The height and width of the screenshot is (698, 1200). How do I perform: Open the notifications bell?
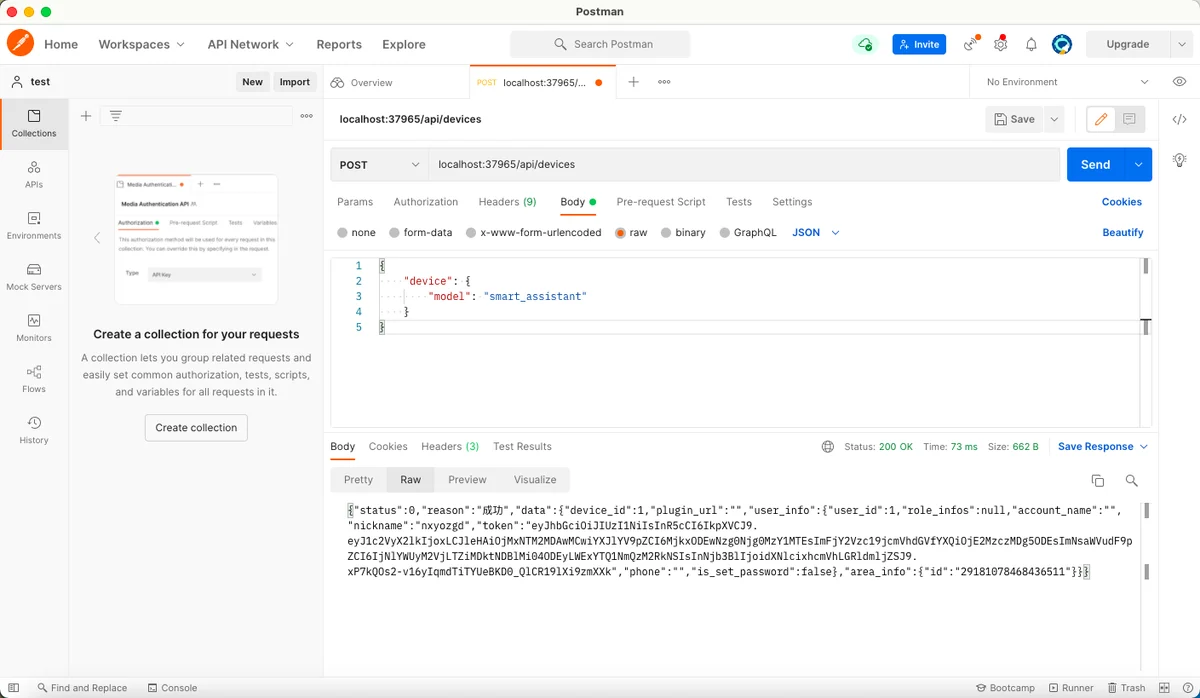click(x=1031, y=44)
